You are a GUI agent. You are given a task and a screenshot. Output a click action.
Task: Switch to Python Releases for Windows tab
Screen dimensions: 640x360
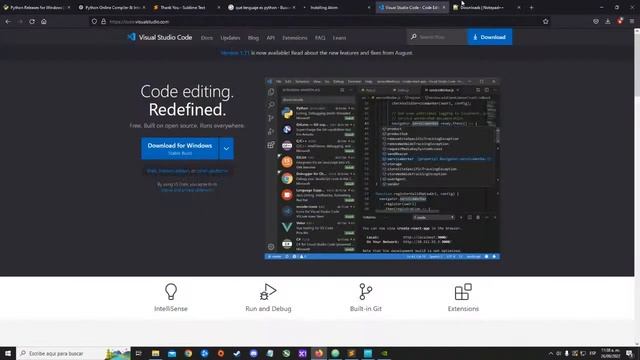36,7
